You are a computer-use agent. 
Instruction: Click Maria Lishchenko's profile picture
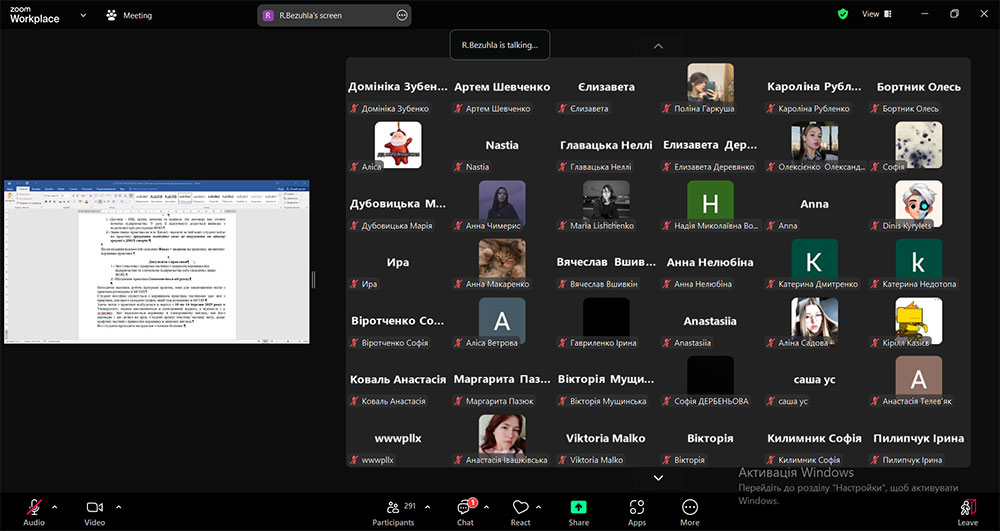[x=607, y=201]
